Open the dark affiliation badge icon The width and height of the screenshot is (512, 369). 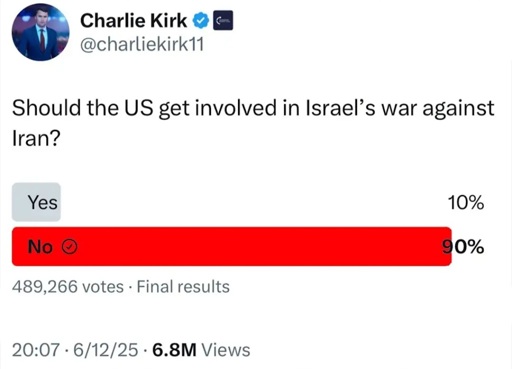[x=223, y=21]
